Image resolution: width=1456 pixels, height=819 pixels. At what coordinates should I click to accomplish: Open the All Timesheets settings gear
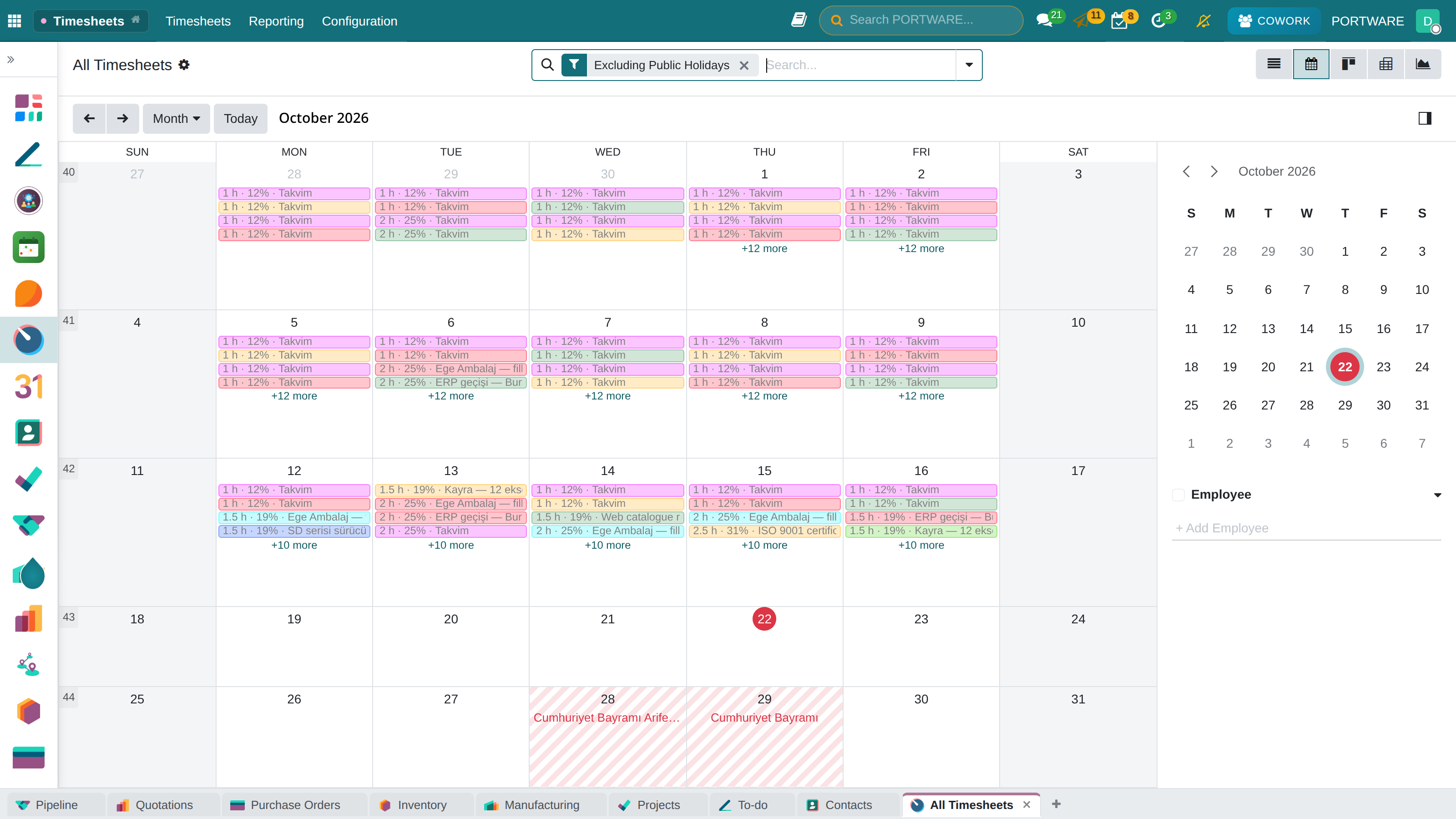click(184, 65)
